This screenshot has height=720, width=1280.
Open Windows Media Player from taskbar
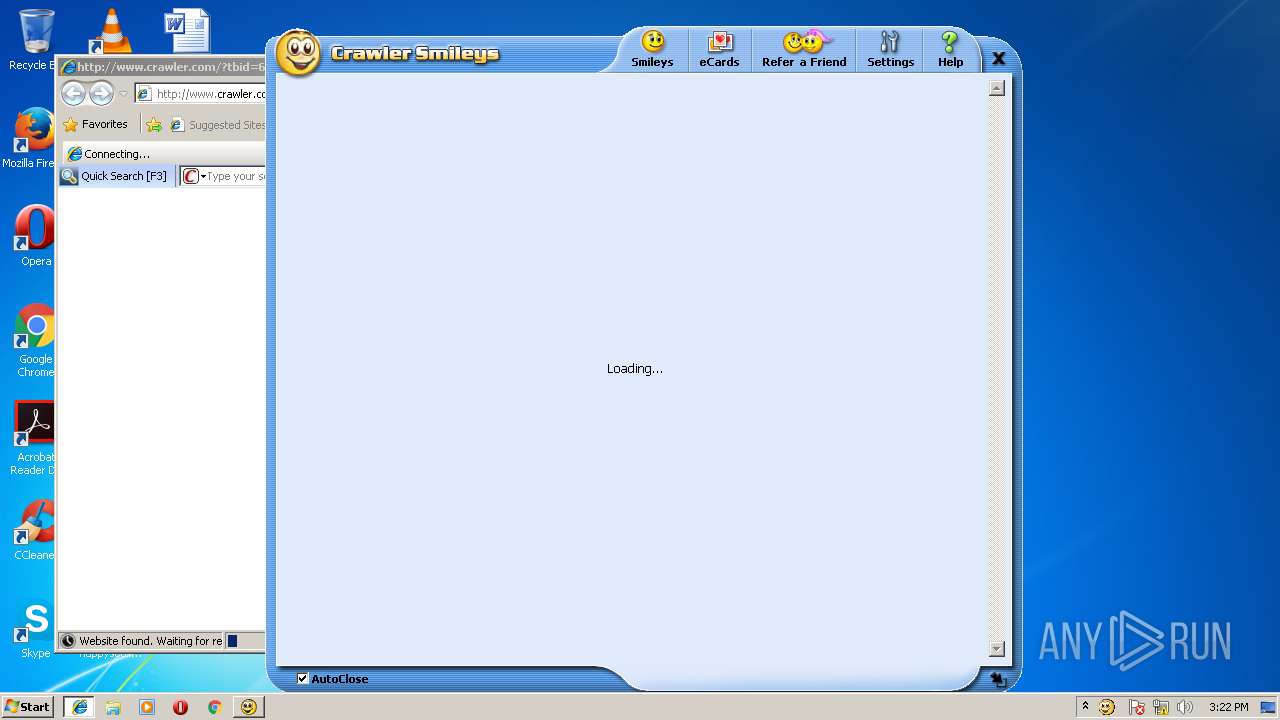coord(147,707)
